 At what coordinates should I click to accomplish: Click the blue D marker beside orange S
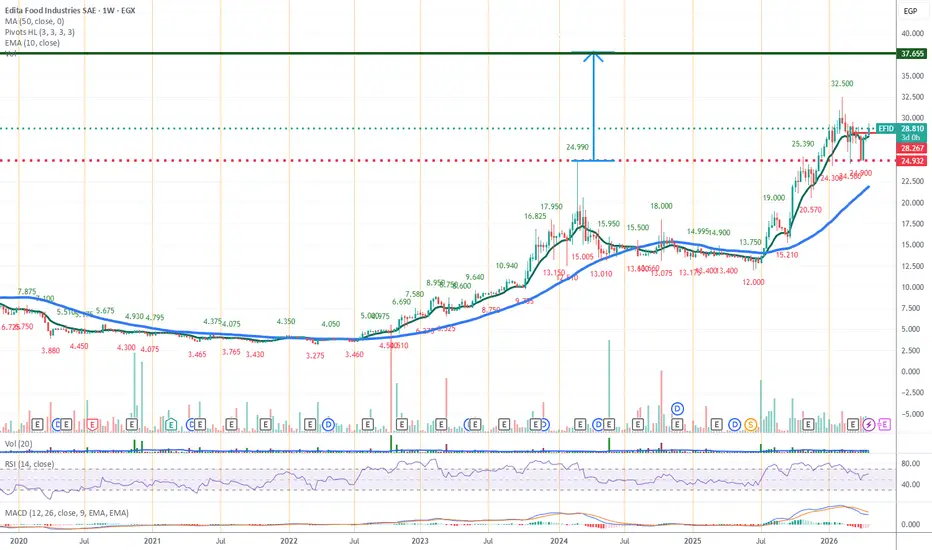(x=735, y=425)
